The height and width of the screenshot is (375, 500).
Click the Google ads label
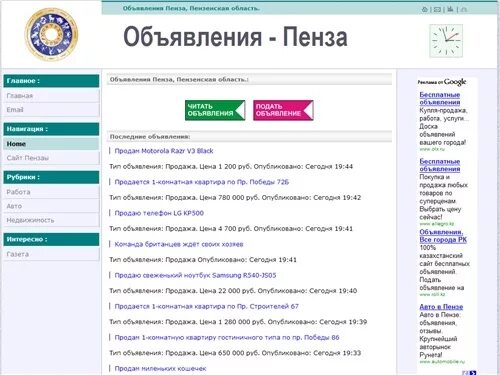pos(442,82)
